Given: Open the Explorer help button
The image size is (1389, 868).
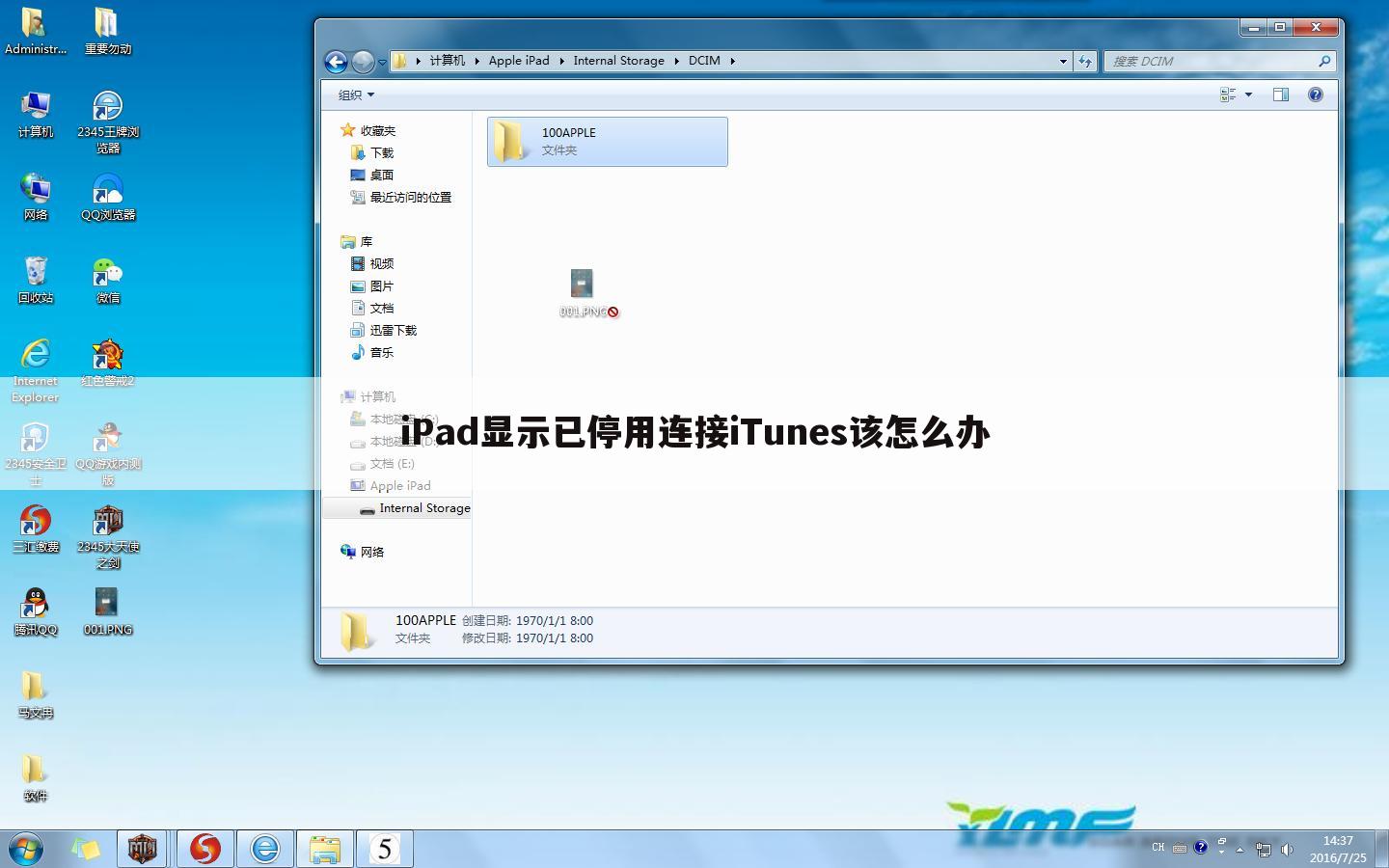Looking at the screenshot, I should (1316, 95).
